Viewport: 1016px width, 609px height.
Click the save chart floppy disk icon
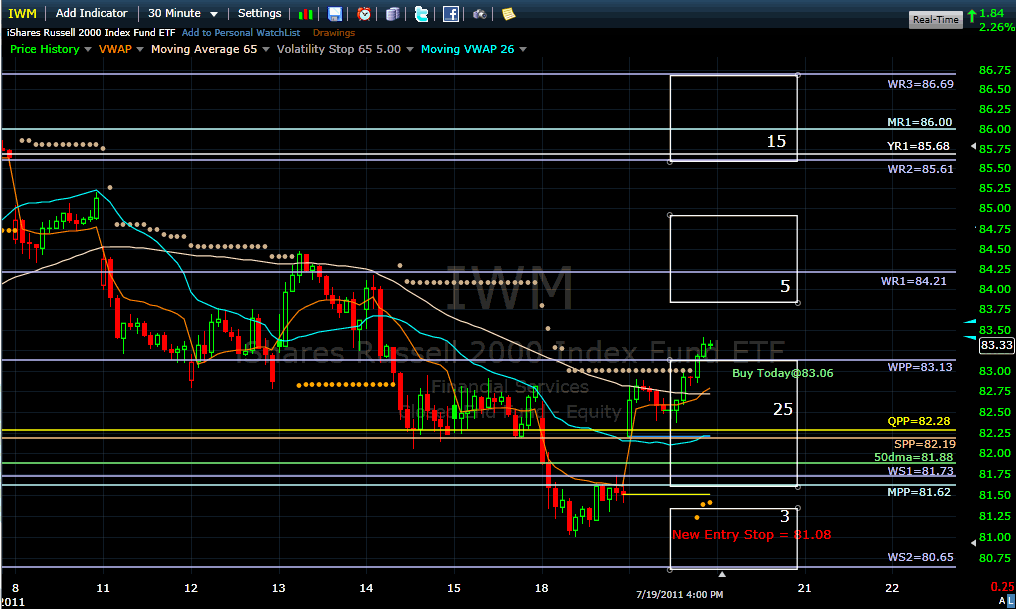pyautogui.click(x=335, y=14)
